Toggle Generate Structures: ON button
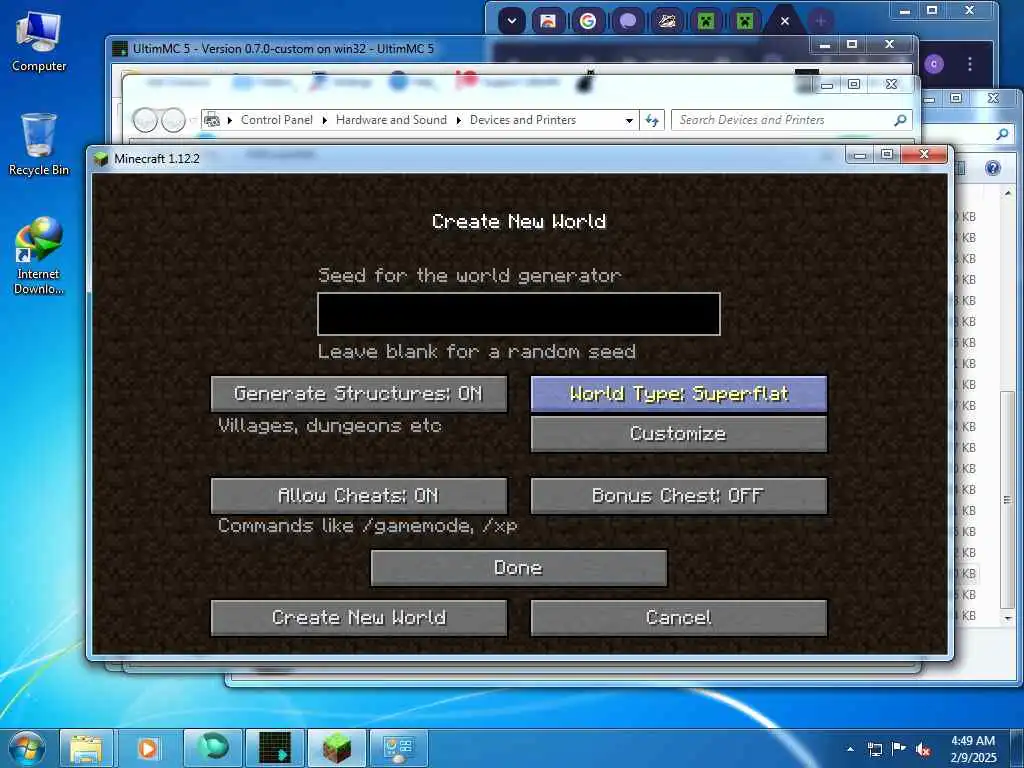 (359, 394)
